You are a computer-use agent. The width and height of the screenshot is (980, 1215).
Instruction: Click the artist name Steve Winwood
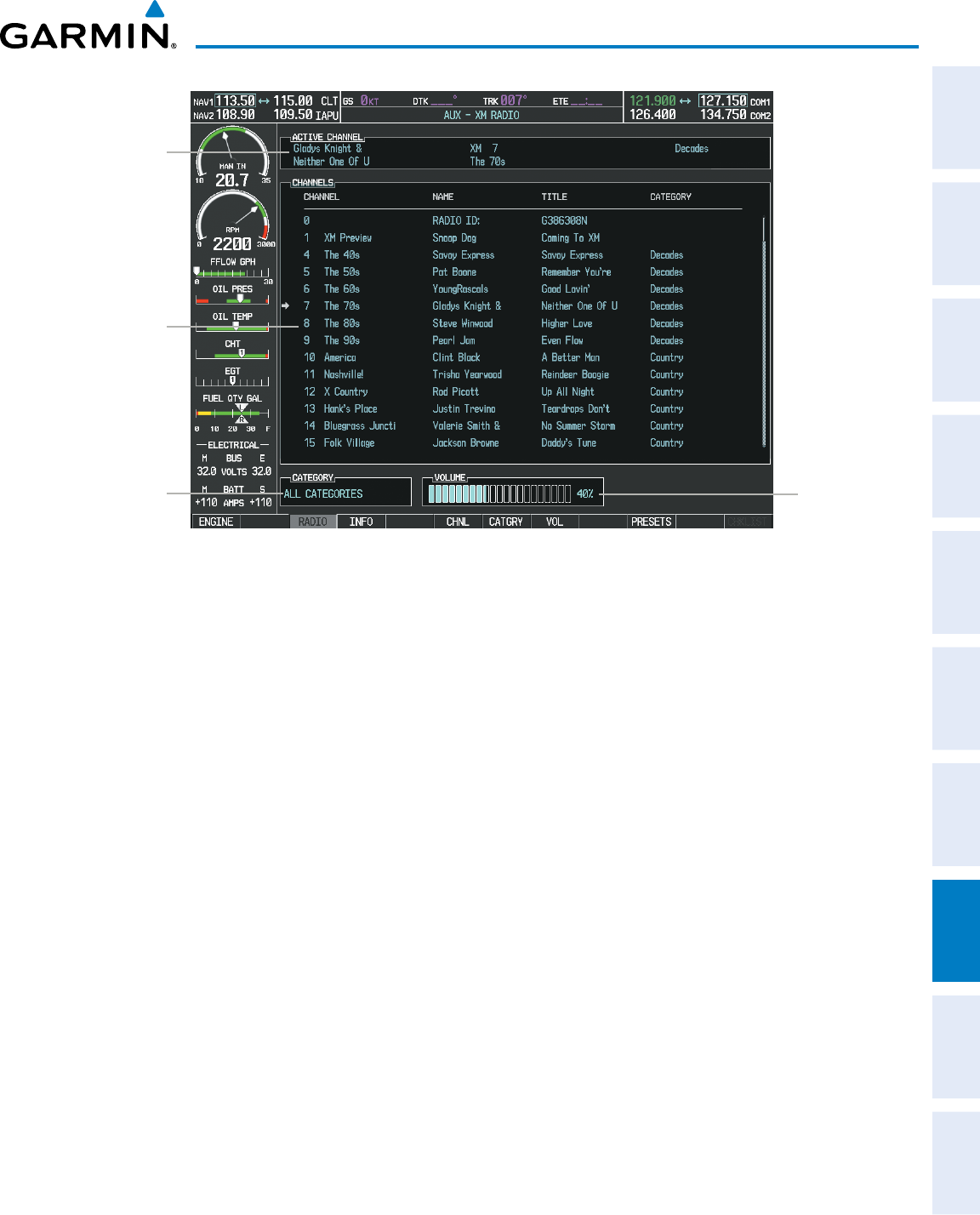click(463, 323)
